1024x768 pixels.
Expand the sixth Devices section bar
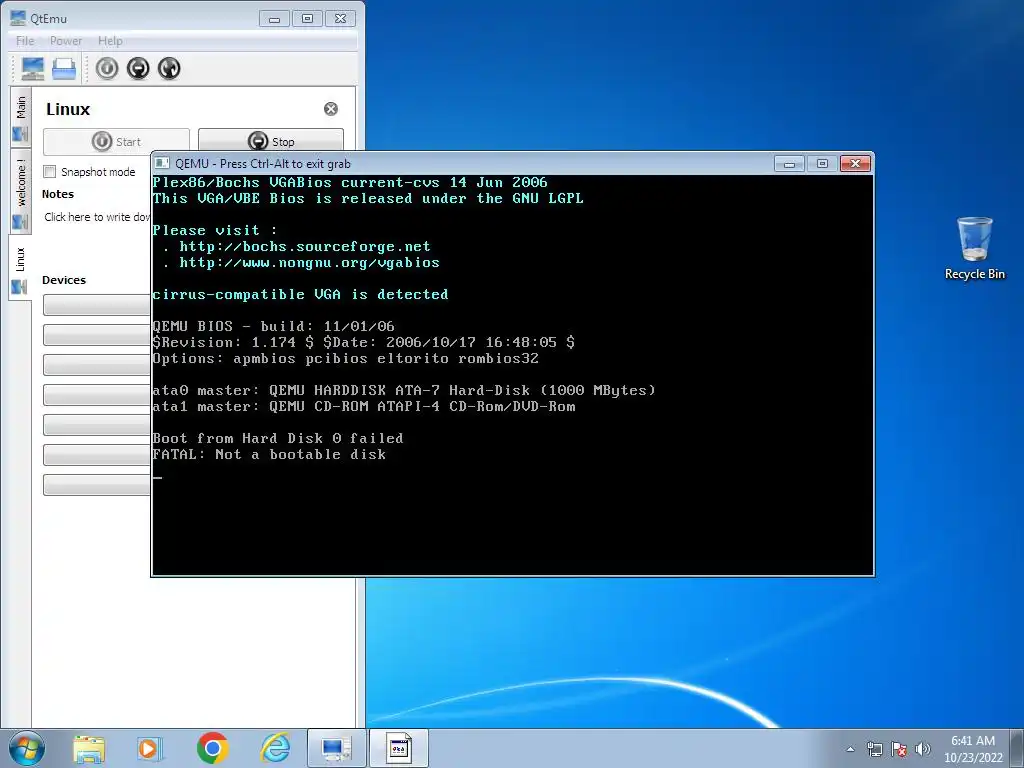point(97,455)
